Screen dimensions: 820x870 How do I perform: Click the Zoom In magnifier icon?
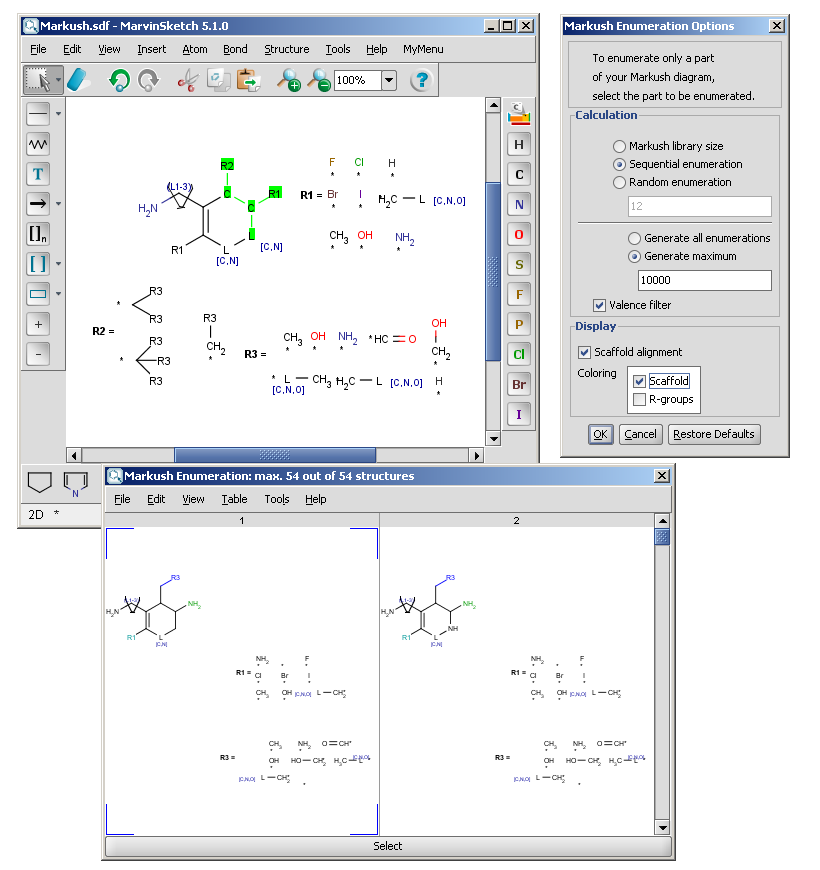pos(289,80)
